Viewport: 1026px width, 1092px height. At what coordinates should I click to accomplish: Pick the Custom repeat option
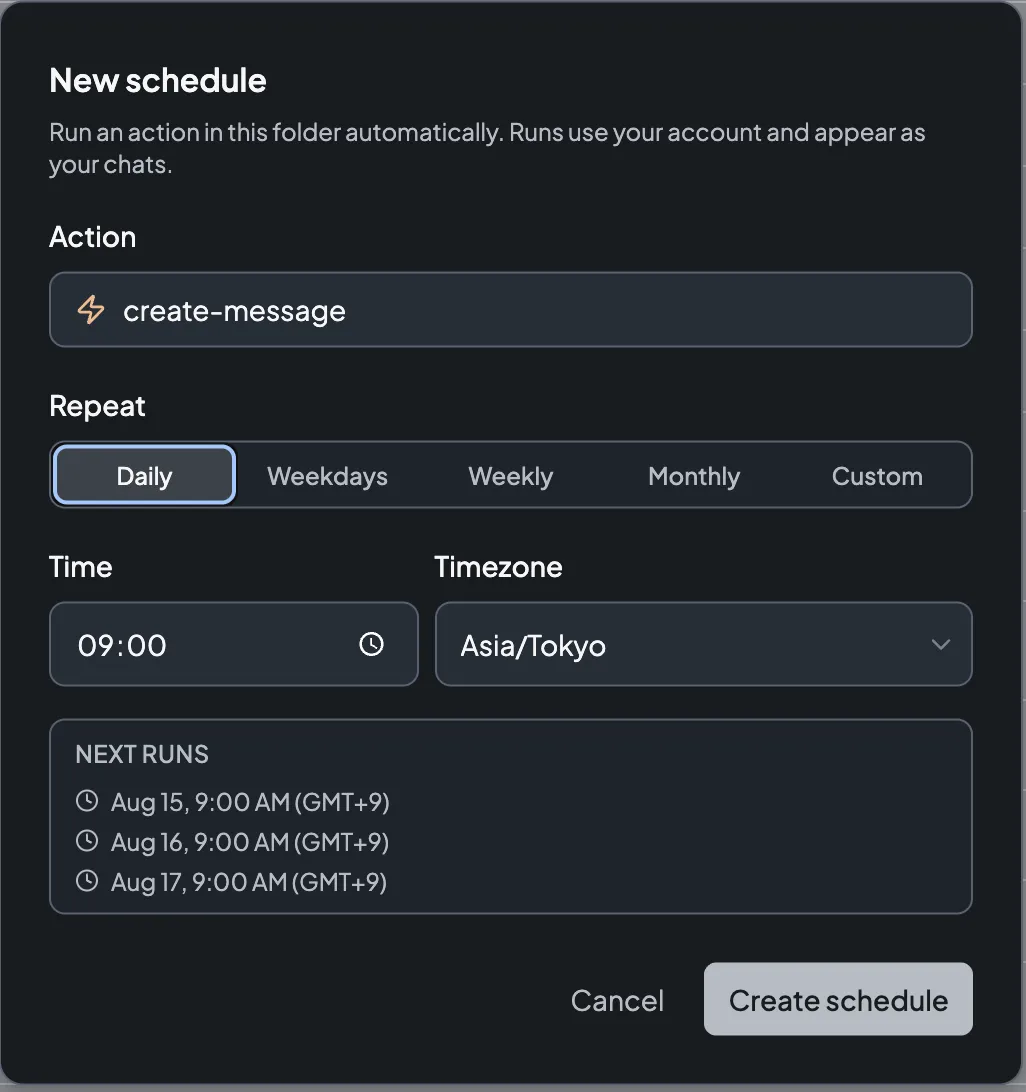[x=877, y=476]
